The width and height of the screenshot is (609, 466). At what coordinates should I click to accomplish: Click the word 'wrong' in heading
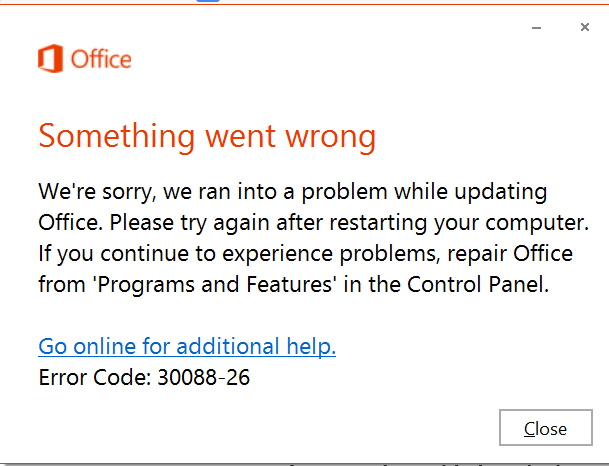tap(330, 135)
